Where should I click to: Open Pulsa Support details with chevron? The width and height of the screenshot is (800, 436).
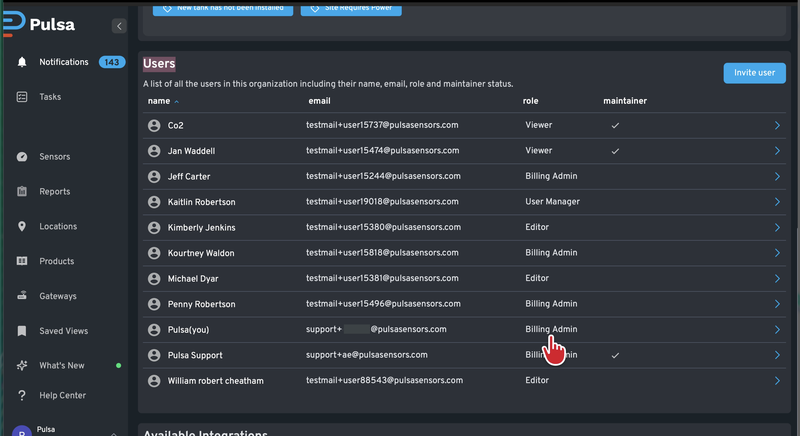[x=777, y=355]
